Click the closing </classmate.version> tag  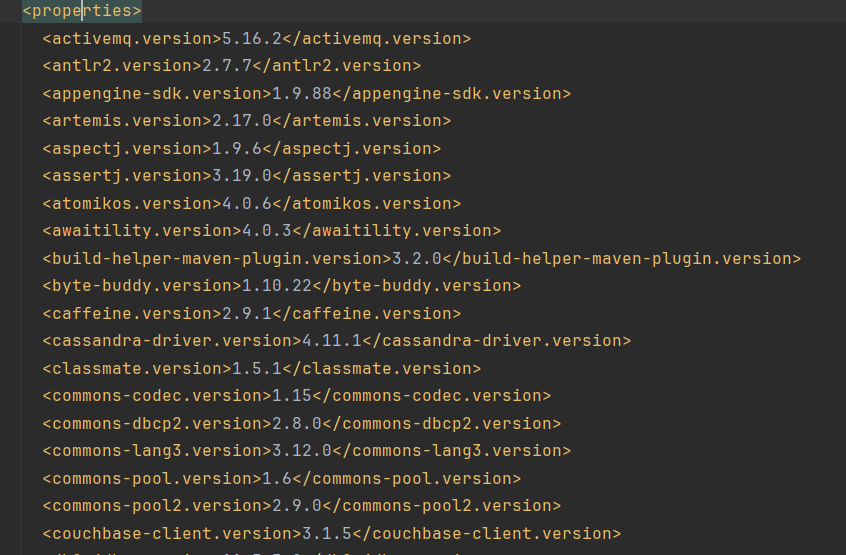(381, 369)
